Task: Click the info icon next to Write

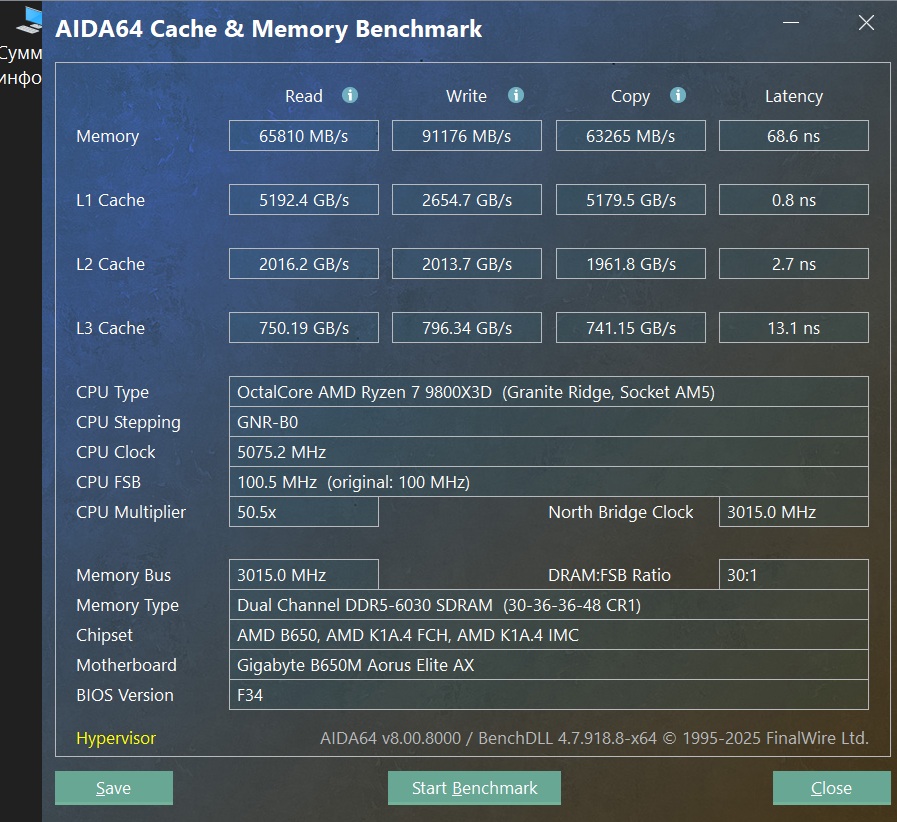Action: [515, 95]
